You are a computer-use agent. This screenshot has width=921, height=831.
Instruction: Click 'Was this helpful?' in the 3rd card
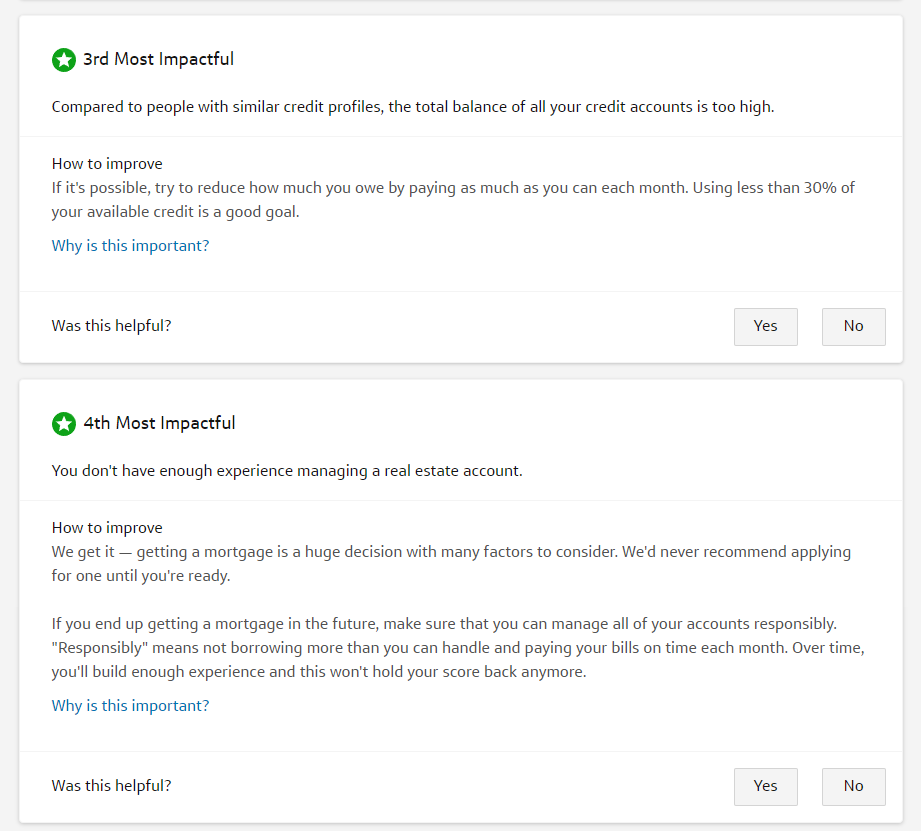coord(111,326)
